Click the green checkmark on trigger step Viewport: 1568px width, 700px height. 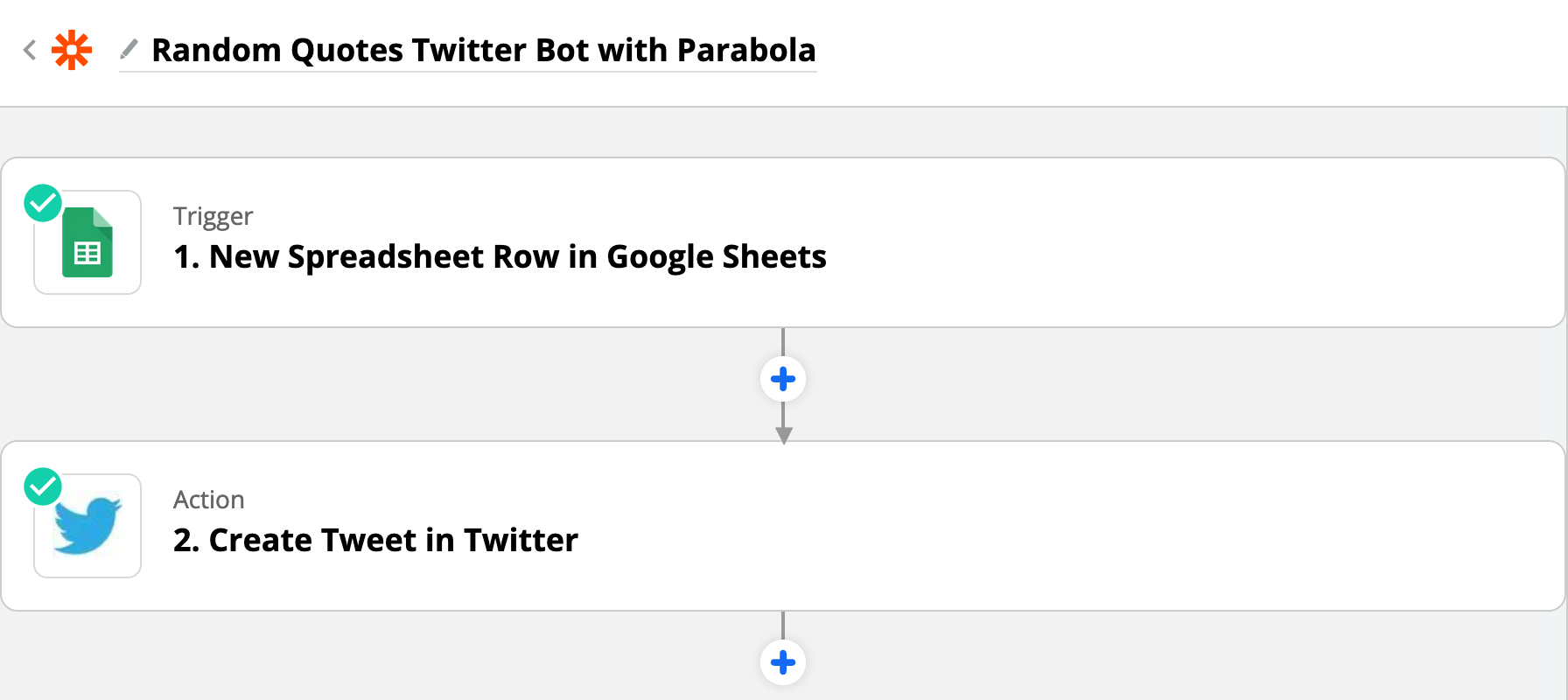pyautogui.click(x=43, y=203)
